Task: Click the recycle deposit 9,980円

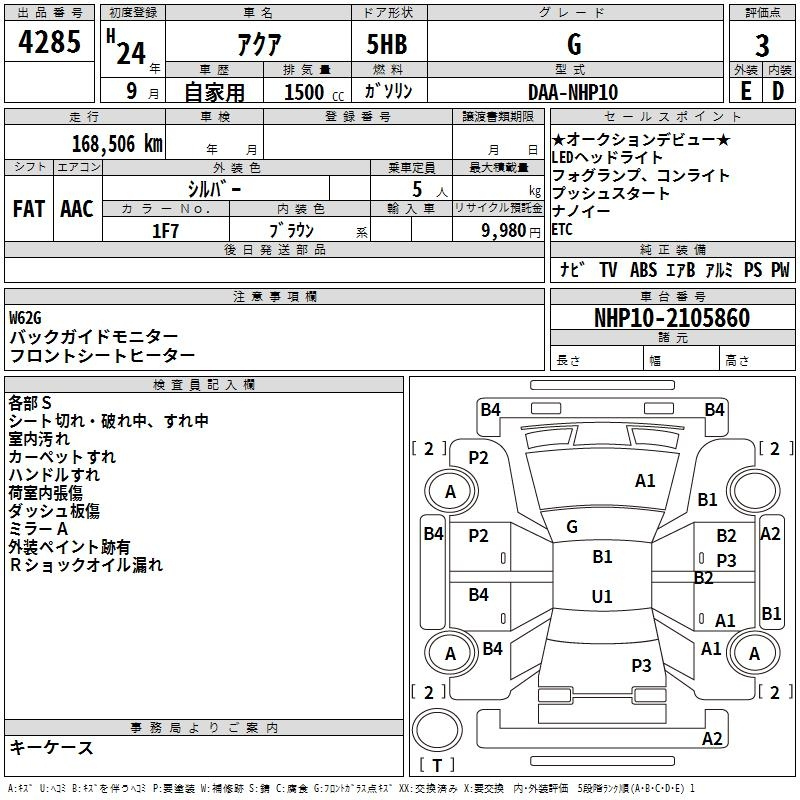Action: point(511,231)
